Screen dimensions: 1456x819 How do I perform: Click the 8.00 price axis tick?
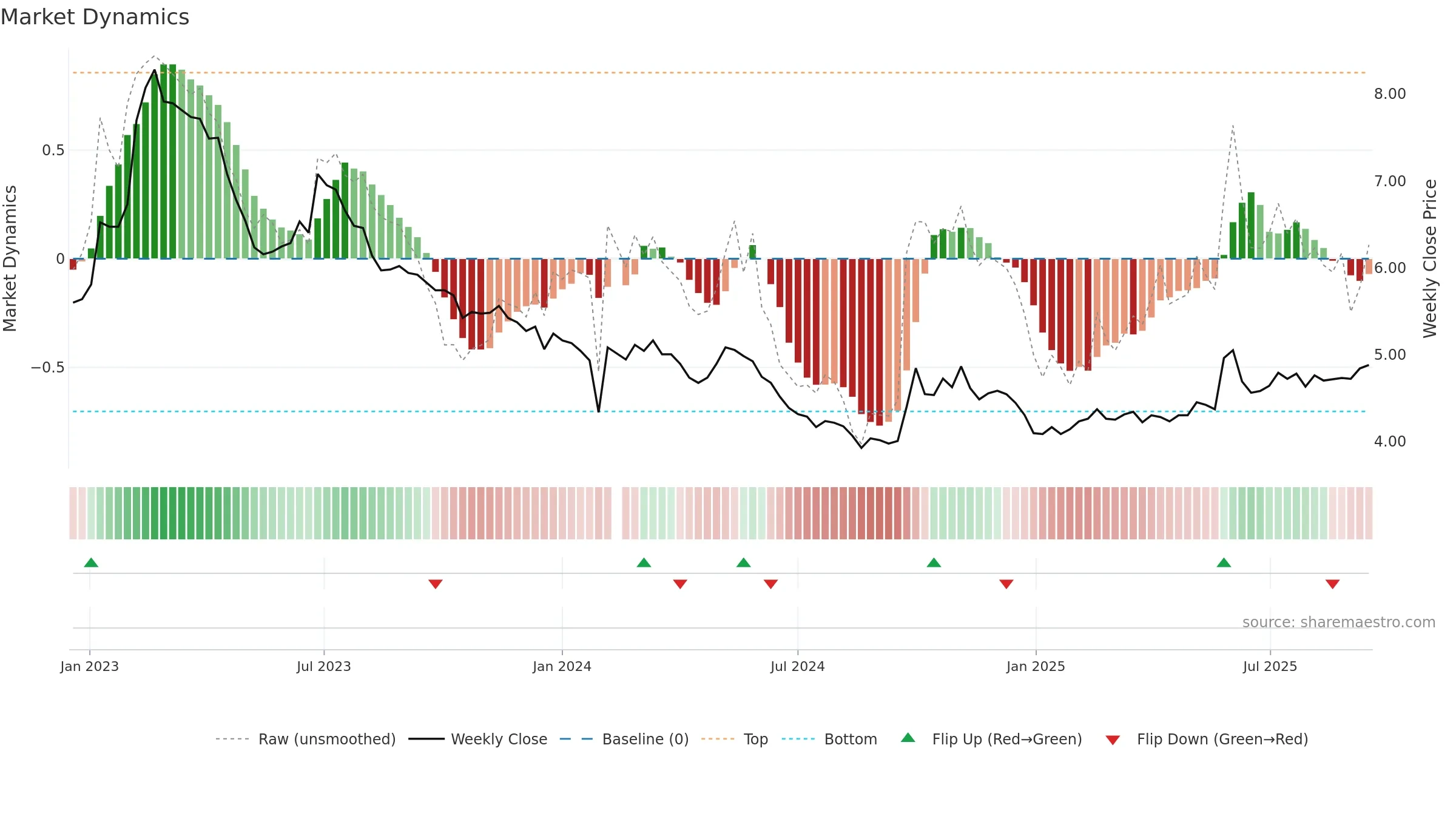point(1390,94)
